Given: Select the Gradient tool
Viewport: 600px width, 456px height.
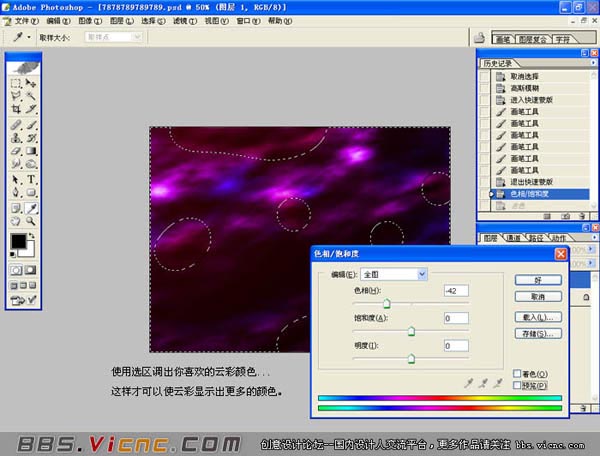Looking at the screenshot, I should (31, 151).
